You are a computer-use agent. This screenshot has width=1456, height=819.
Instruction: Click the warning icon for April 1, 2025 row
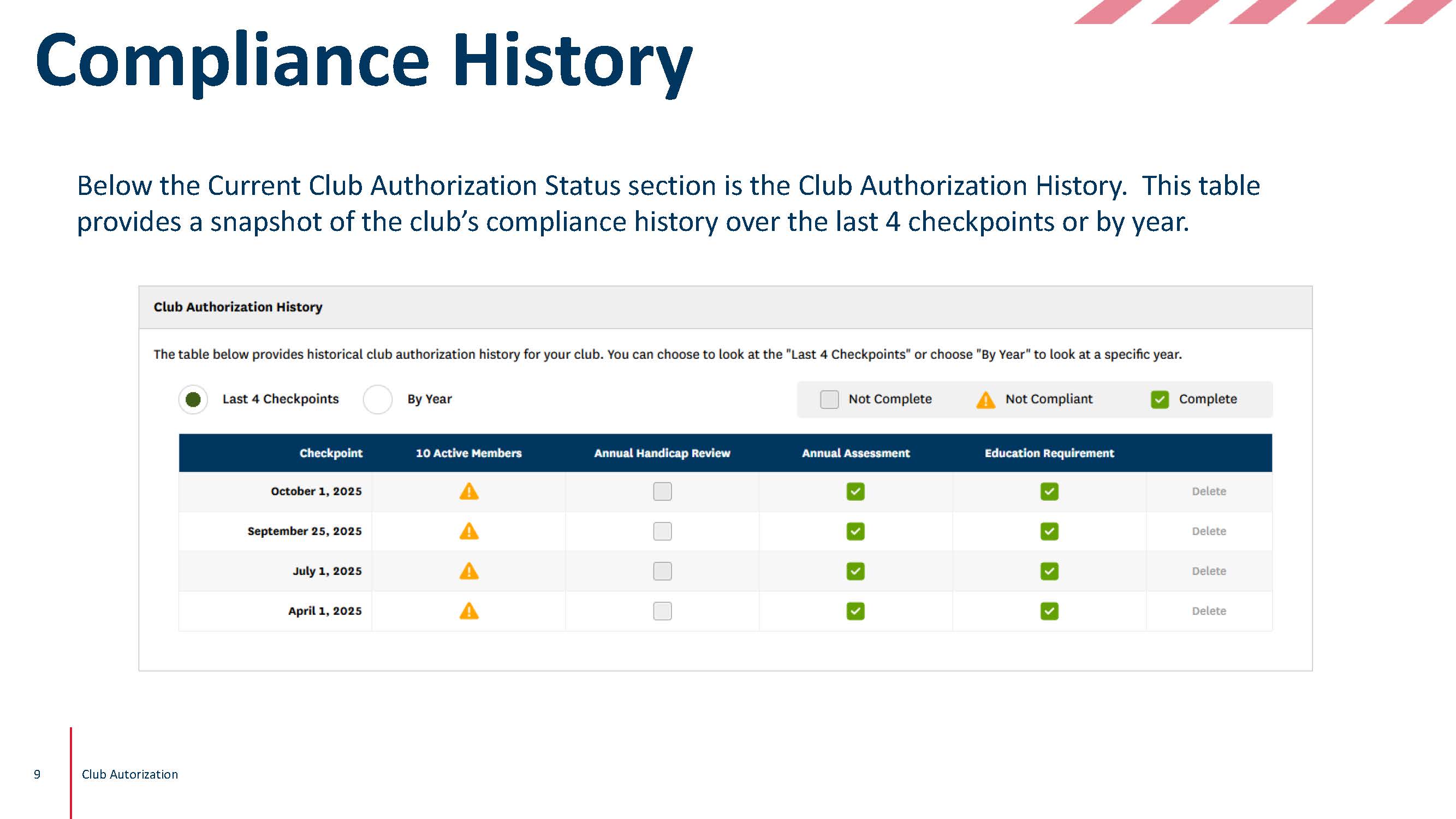pyautogui.click(x=469, y=611)
